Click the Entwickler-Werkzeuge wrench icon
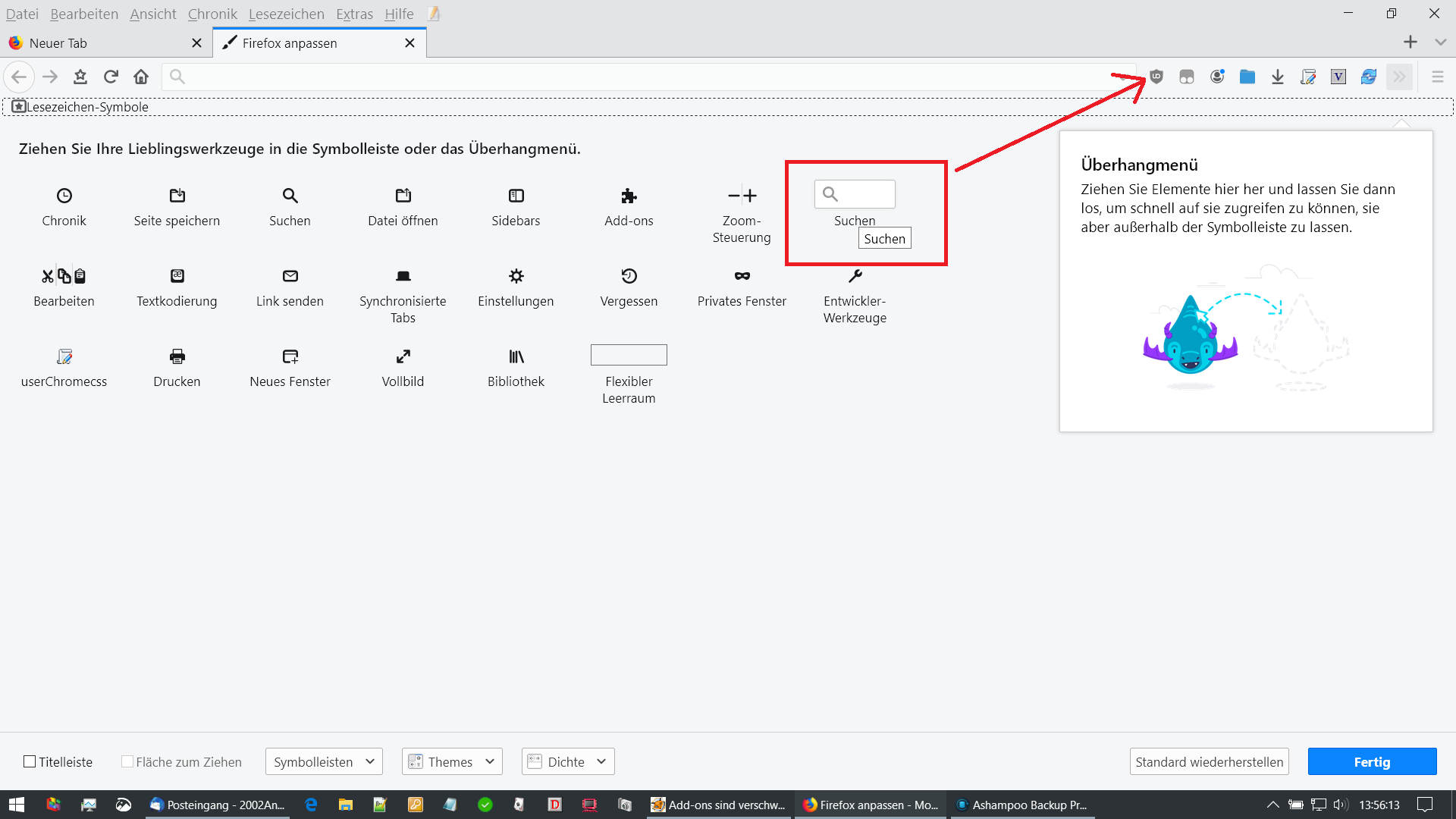The image size is (1456, 819). 855,276
